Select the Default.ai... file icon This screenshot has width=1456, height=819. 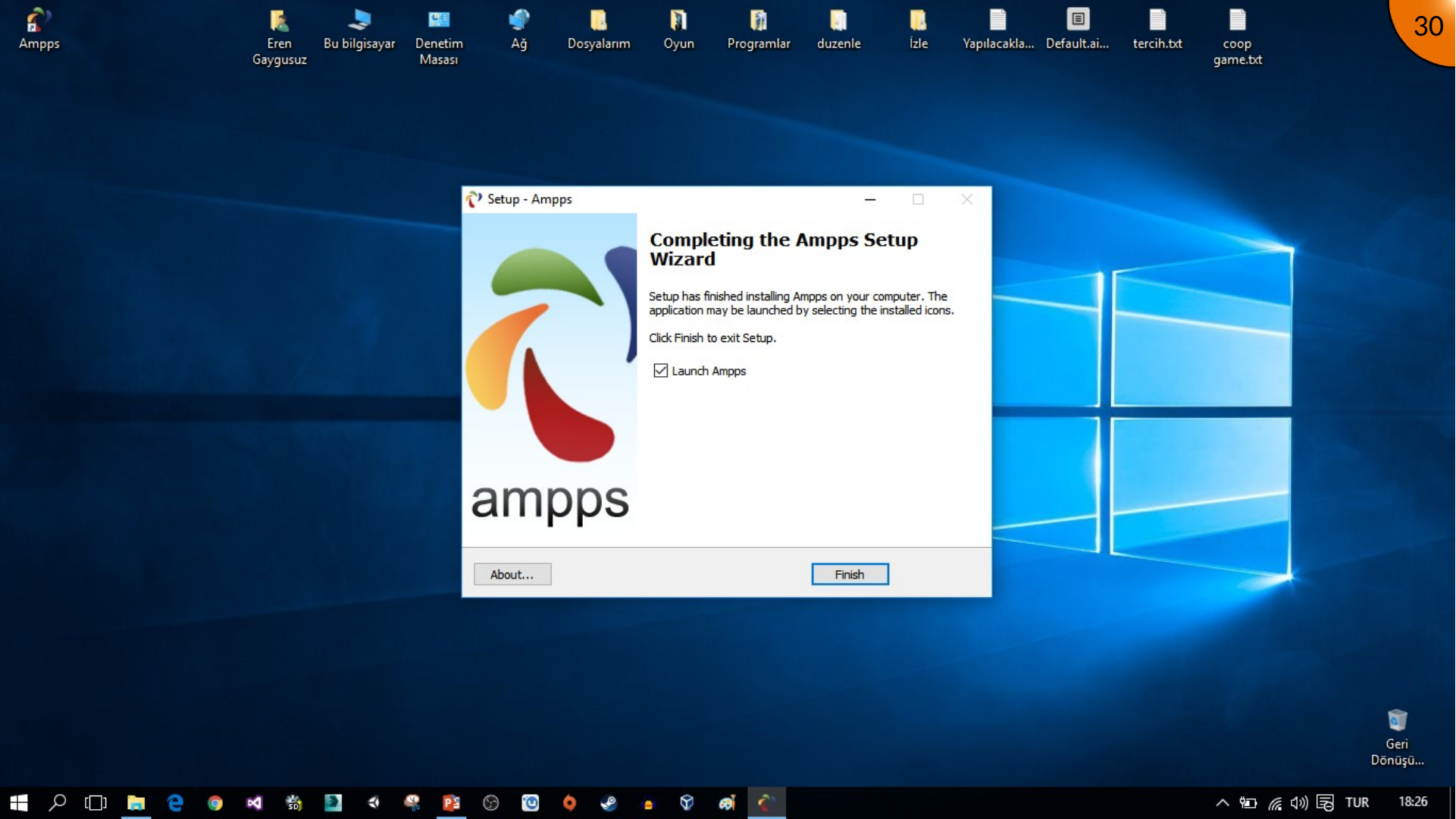click(x=1078, y=30)
